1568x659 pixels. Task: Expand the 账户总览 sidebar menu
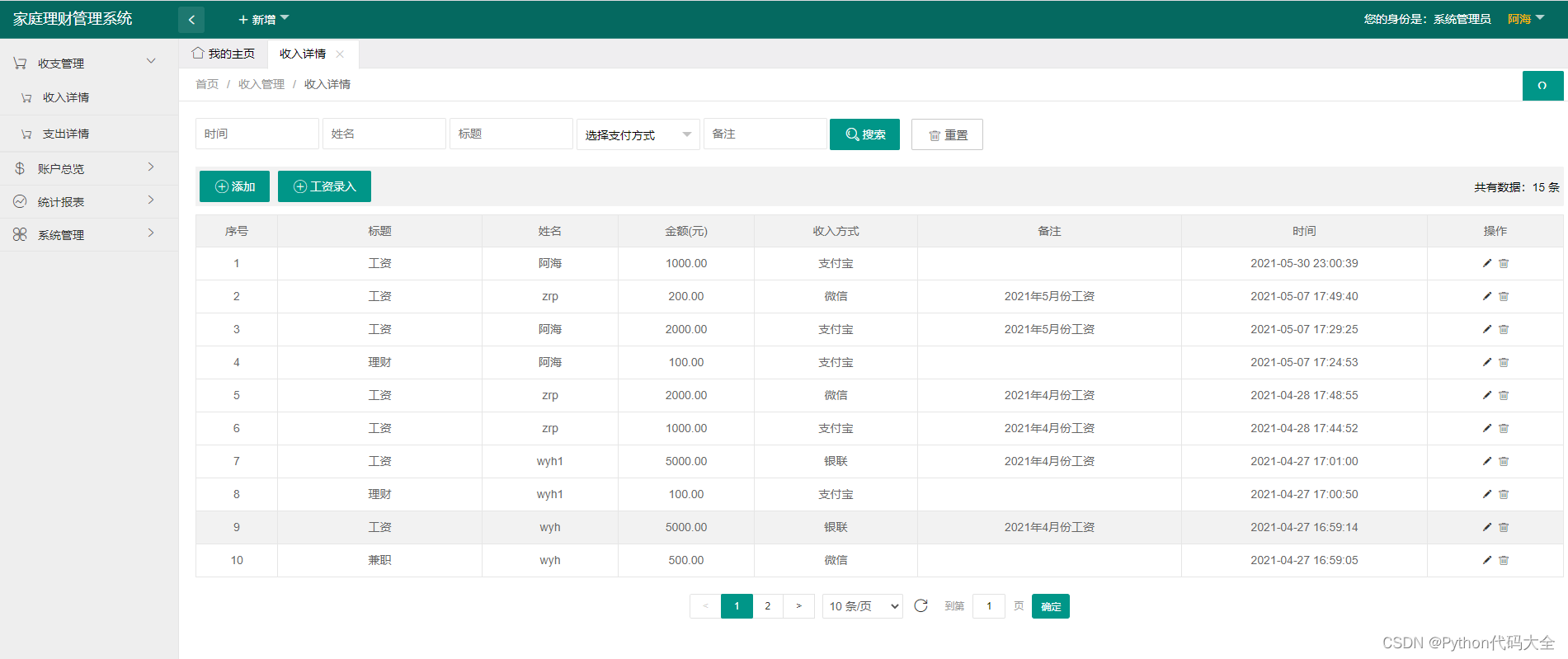(89, 168)
